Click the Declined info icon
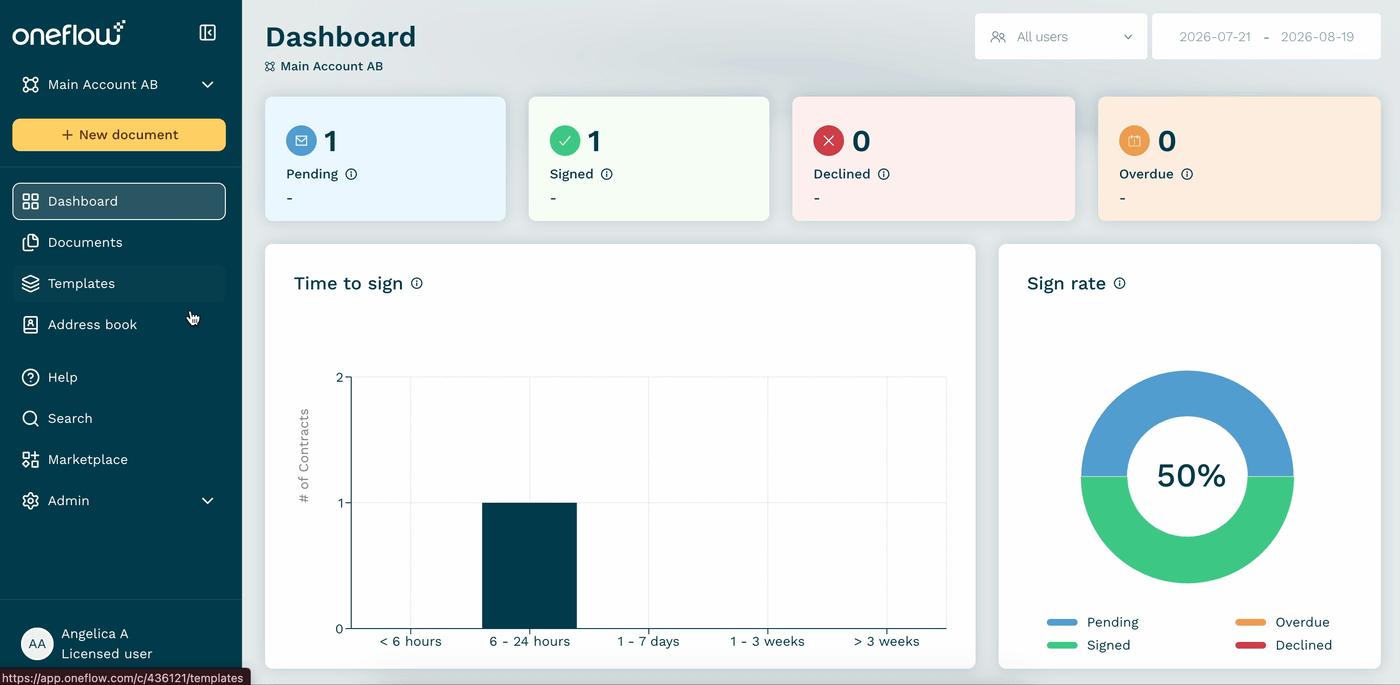 point(884,174)
